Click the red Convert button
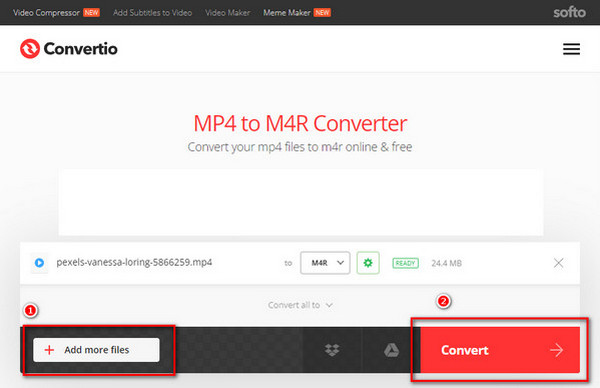Viewport: 600px width, 388px height. pos(500,350)
